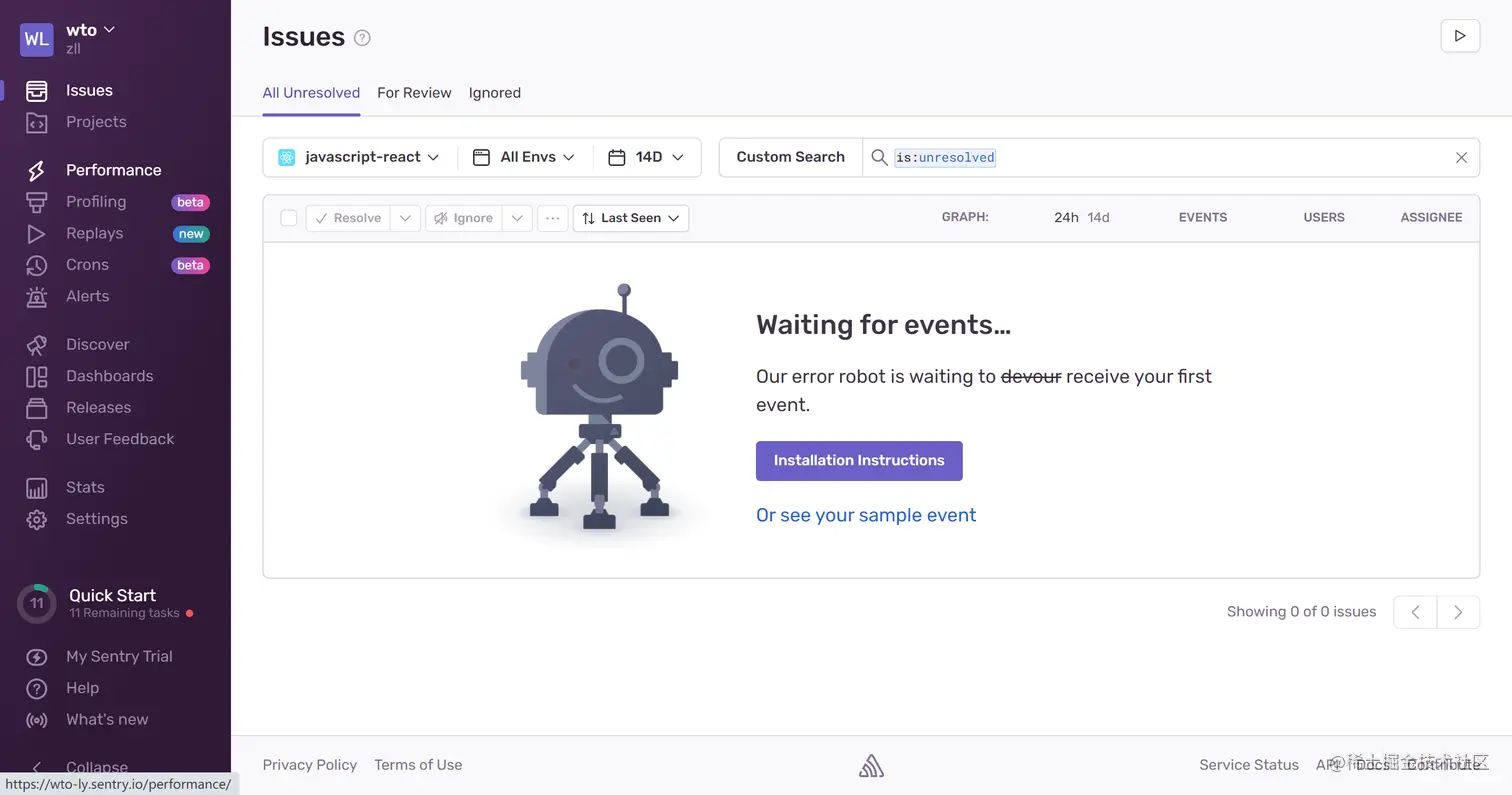Click My Sentry Trial lightning icon
This screenshot has height=795, width=1512.
[x=36, y=657]
